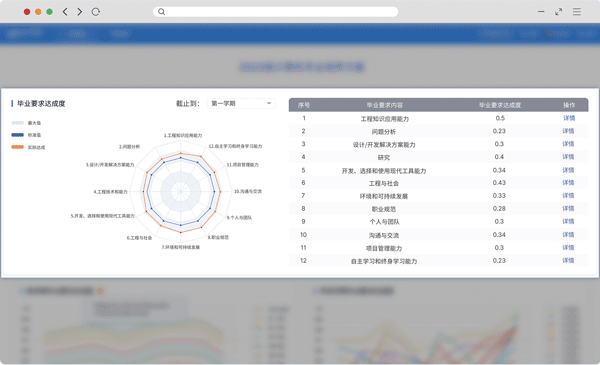Open 详情 for 个人与团队 row
This screenshot has width=600, height=365.
click(x=569, y=222)
